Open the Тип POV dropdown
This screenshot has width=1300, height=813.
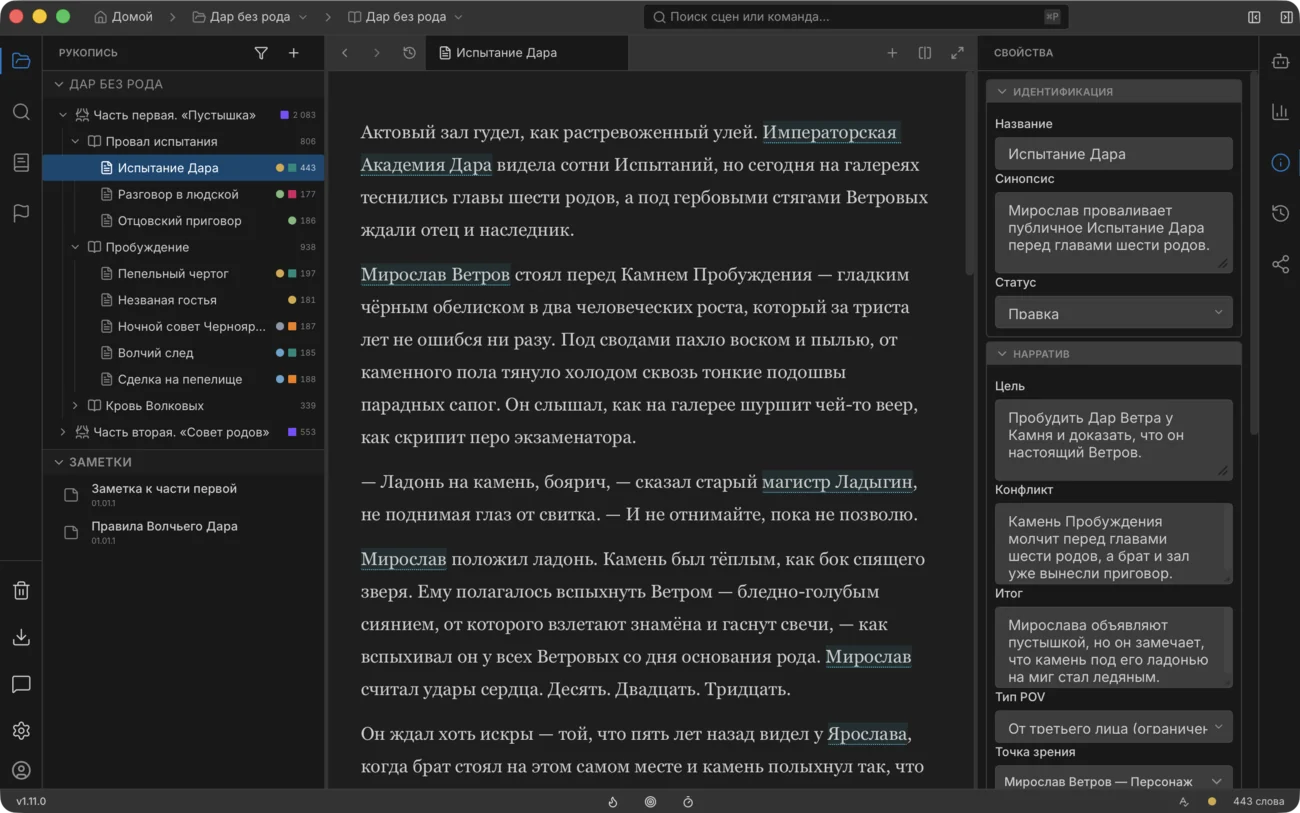[x=1113, y=728]
